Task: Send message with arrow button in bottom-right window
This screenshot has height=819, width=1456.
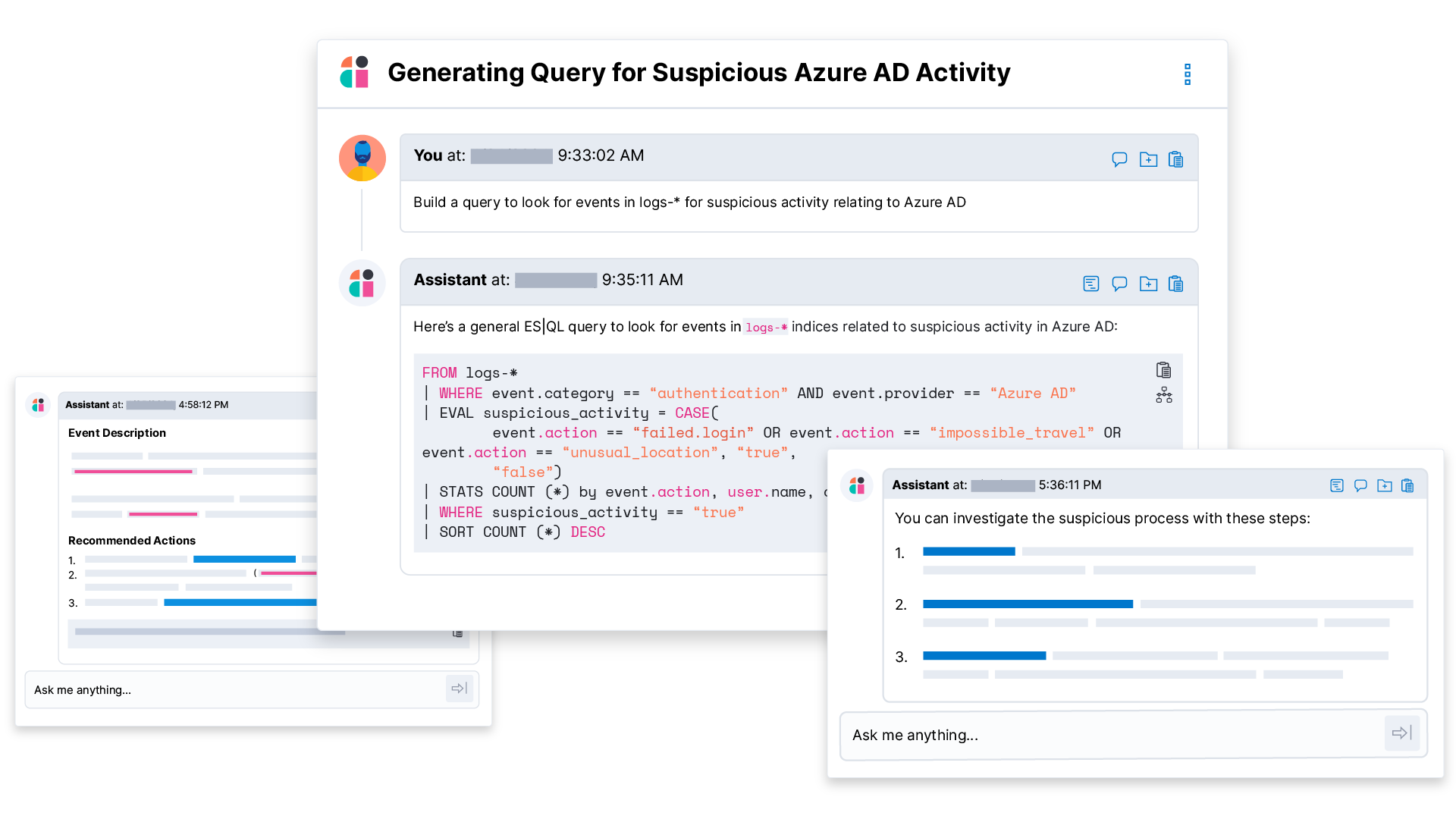Action: pyautogui.click(x=1402, y=733)
